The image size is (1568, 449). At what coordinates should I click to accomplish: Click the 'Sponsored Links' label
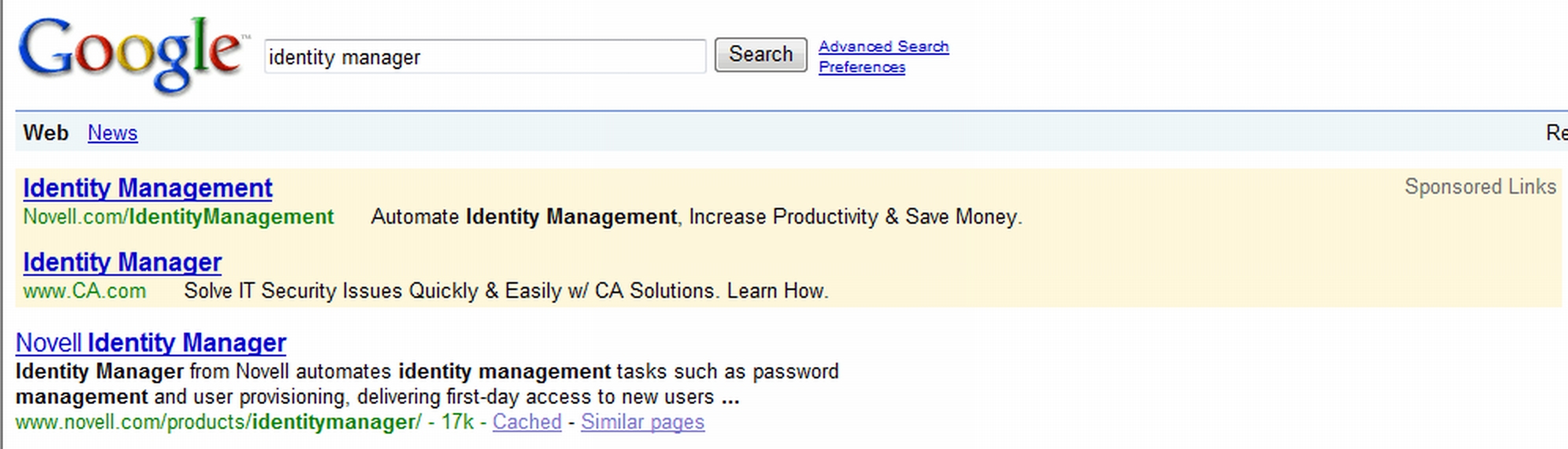click(1480, 187)
